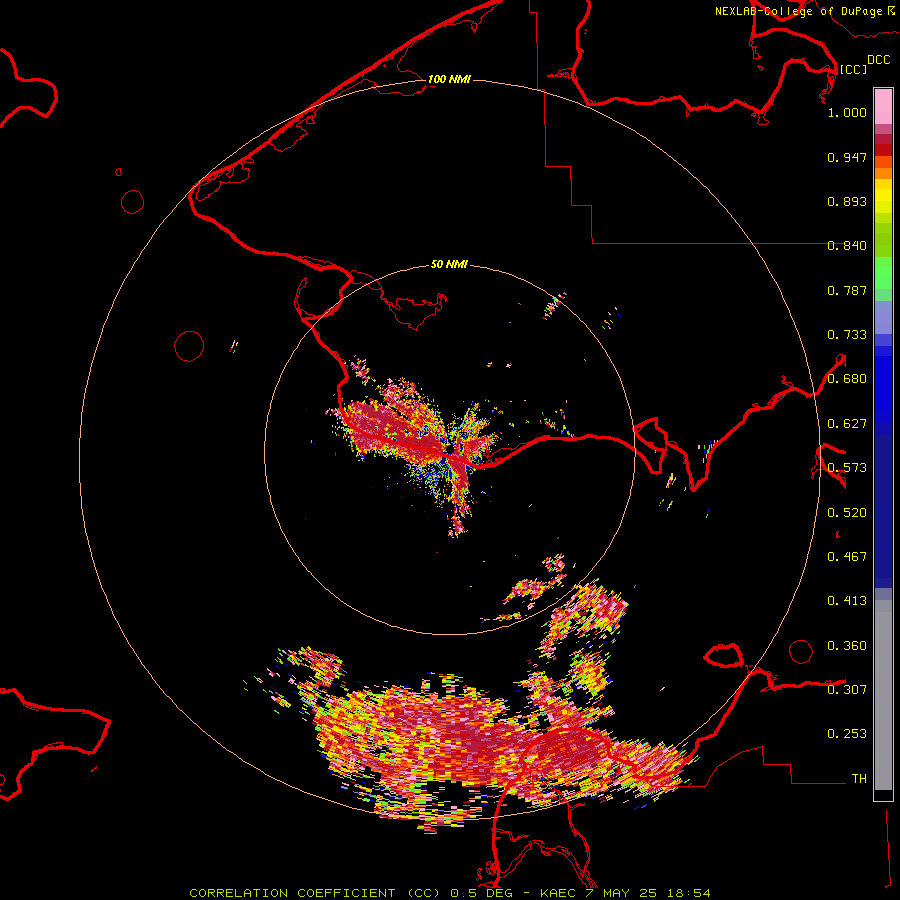This screenshot has width=900, height=900.
Task: Click the 50 NMI range ring label
Action: 449,265
